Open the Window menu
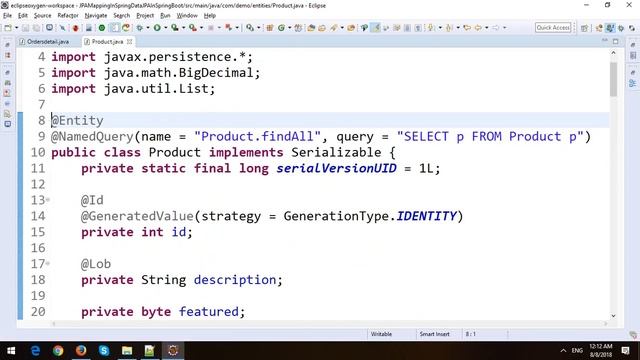This screenshot has height=360, width=640. [x=187, y=16]
